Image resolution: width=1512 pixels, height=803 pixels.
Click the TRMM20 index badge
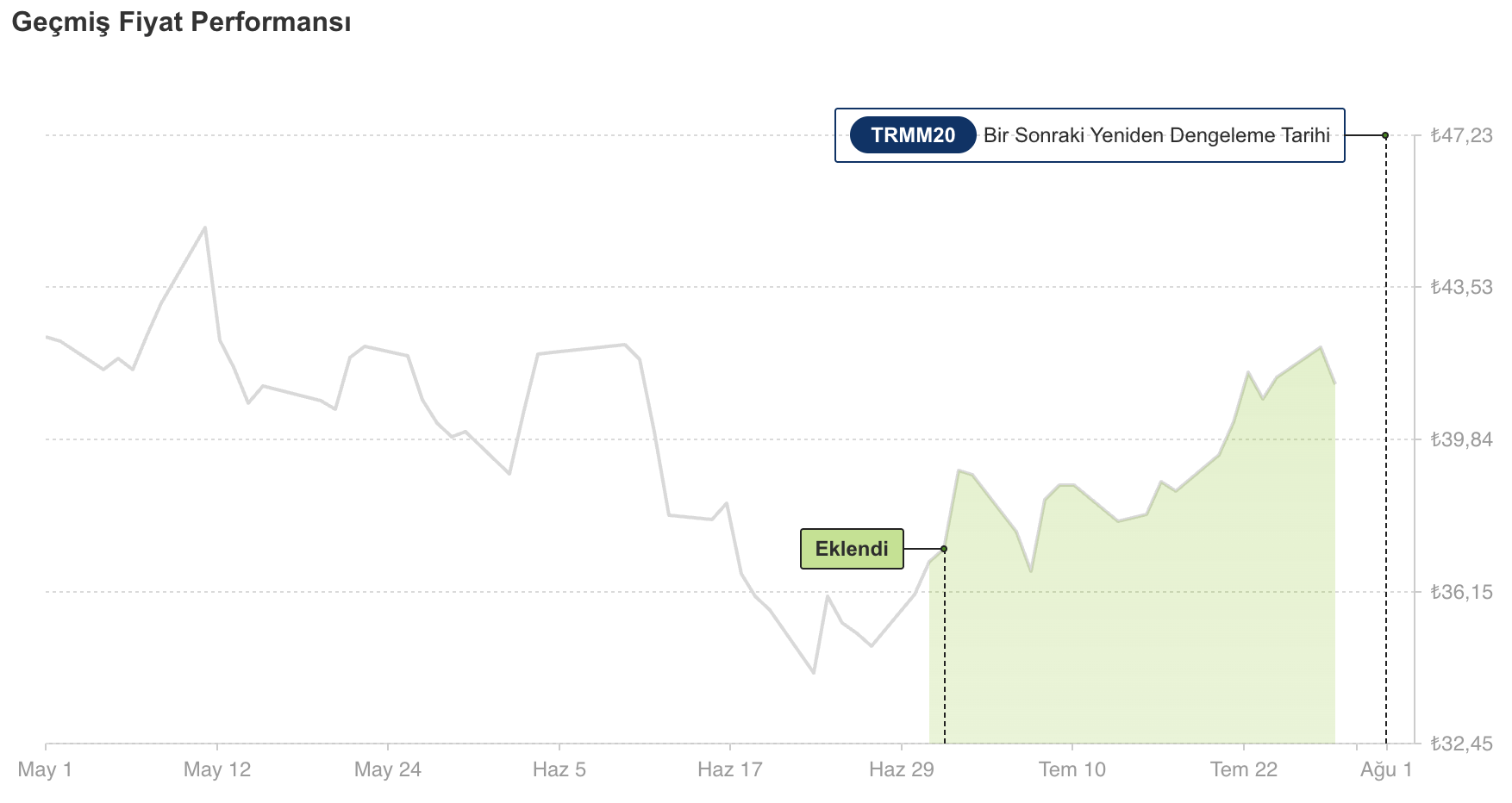tap(913, 135)
